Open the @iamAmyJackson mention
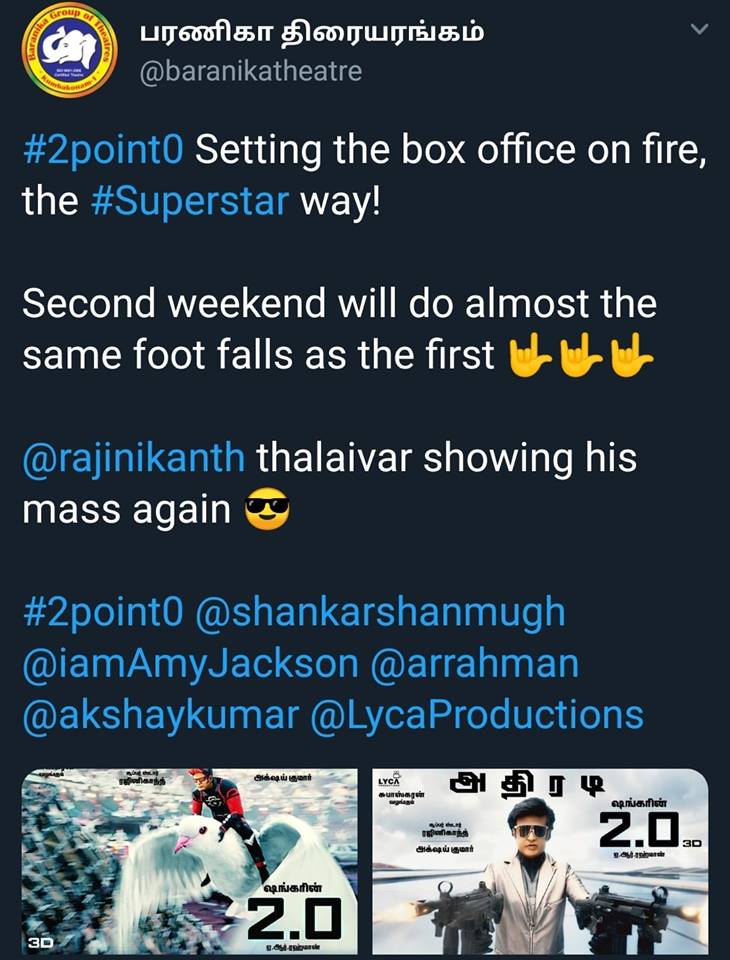Viewport: 730px width, 960px height. (190, 665)
